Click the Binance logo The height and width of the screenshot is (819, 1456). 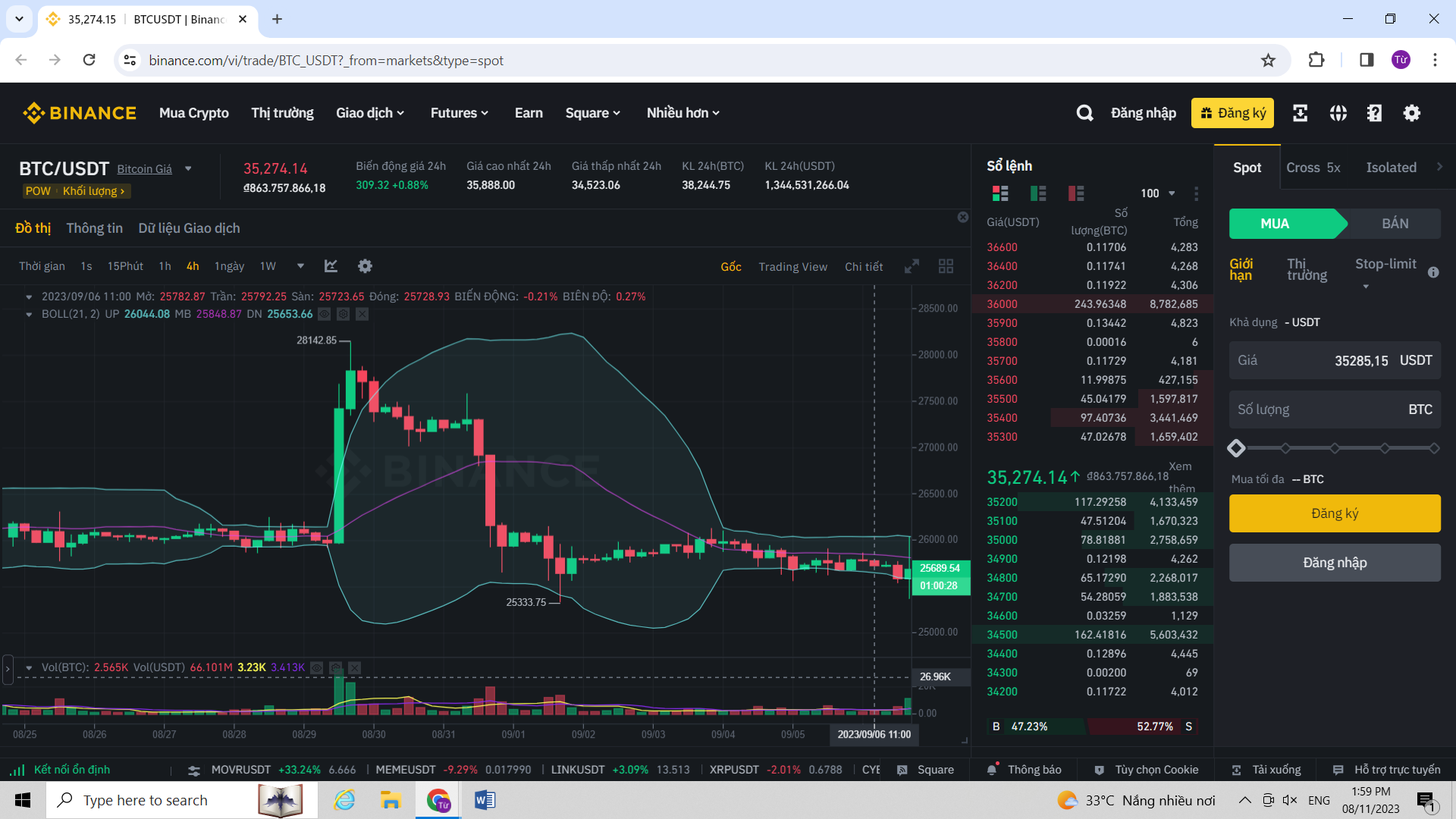point(80,113)
